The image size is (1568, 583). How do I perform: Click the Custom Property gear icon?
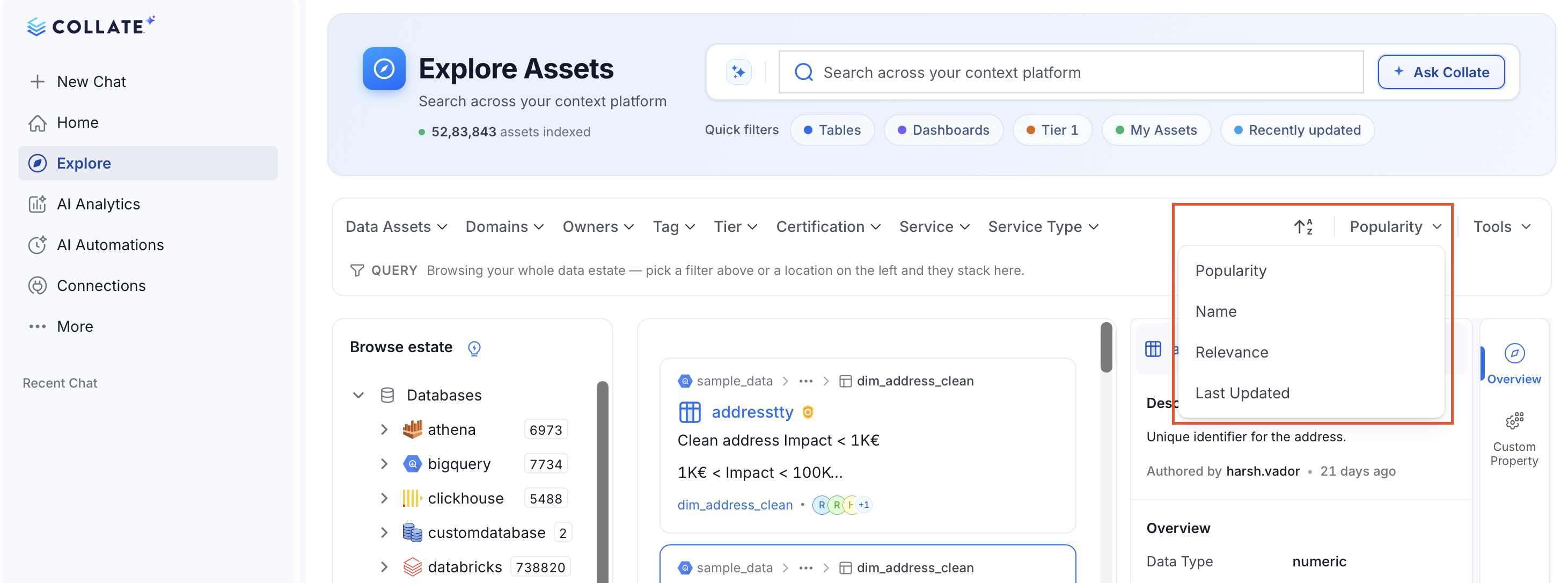pos(1514,421)
